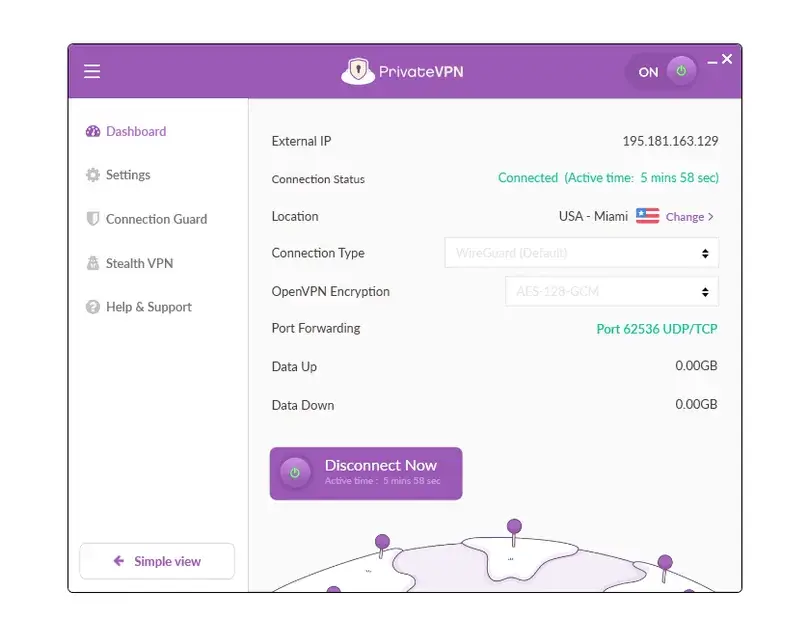
Task: Click the Dashboard gauge icon
Action: [x=93, y=131]
